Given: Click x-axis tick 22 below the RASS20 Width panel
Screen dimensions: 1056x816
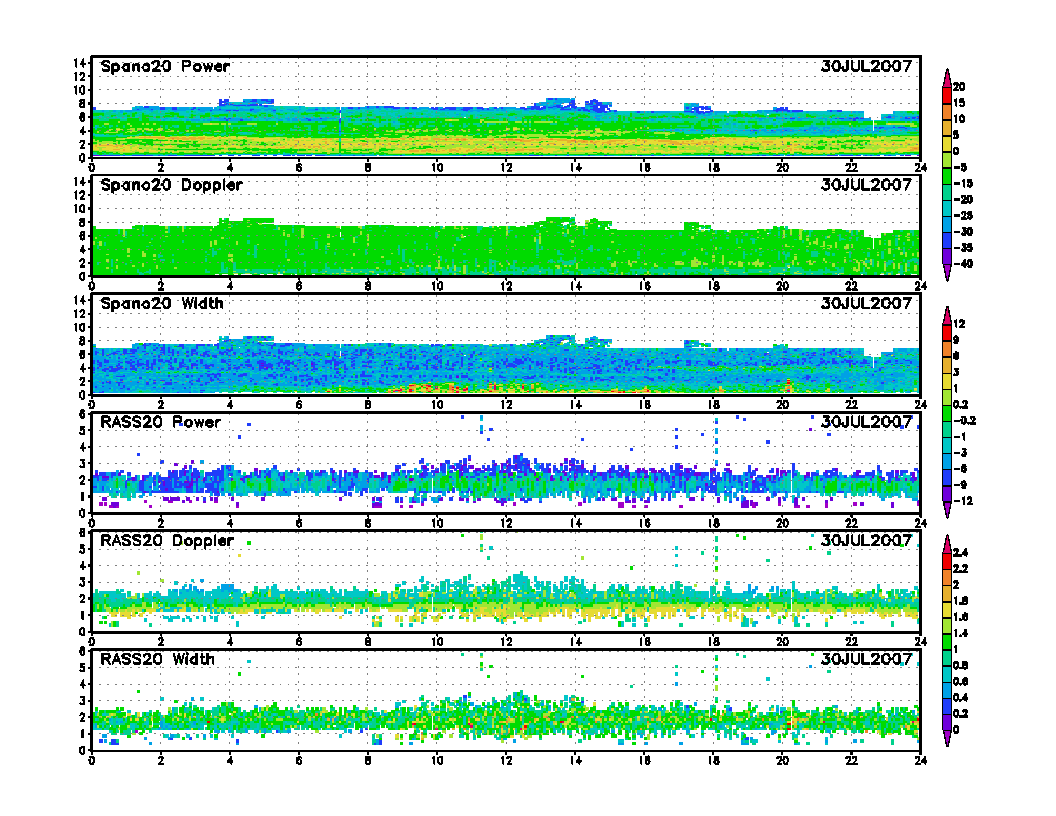Looking at the screenshot, I should point(851,760).
